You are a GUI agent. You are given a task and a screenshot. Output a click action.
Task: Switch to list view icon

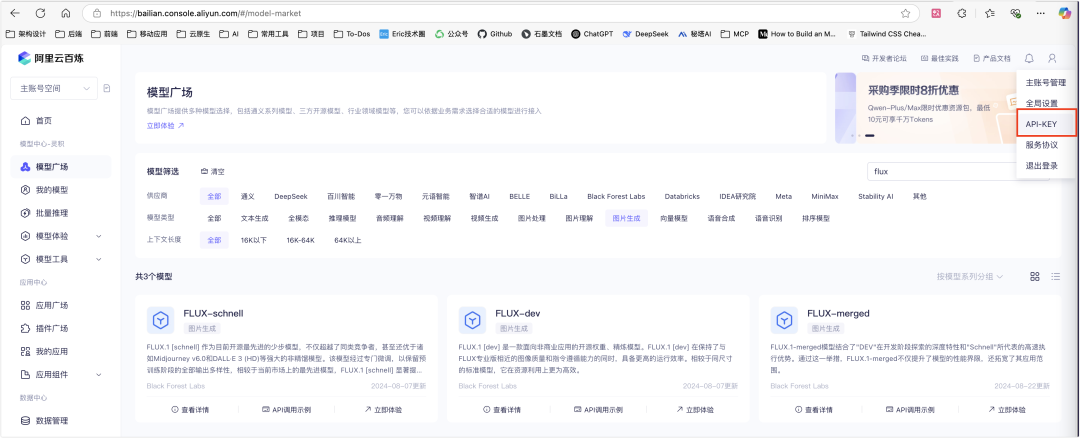[1055, 276]
